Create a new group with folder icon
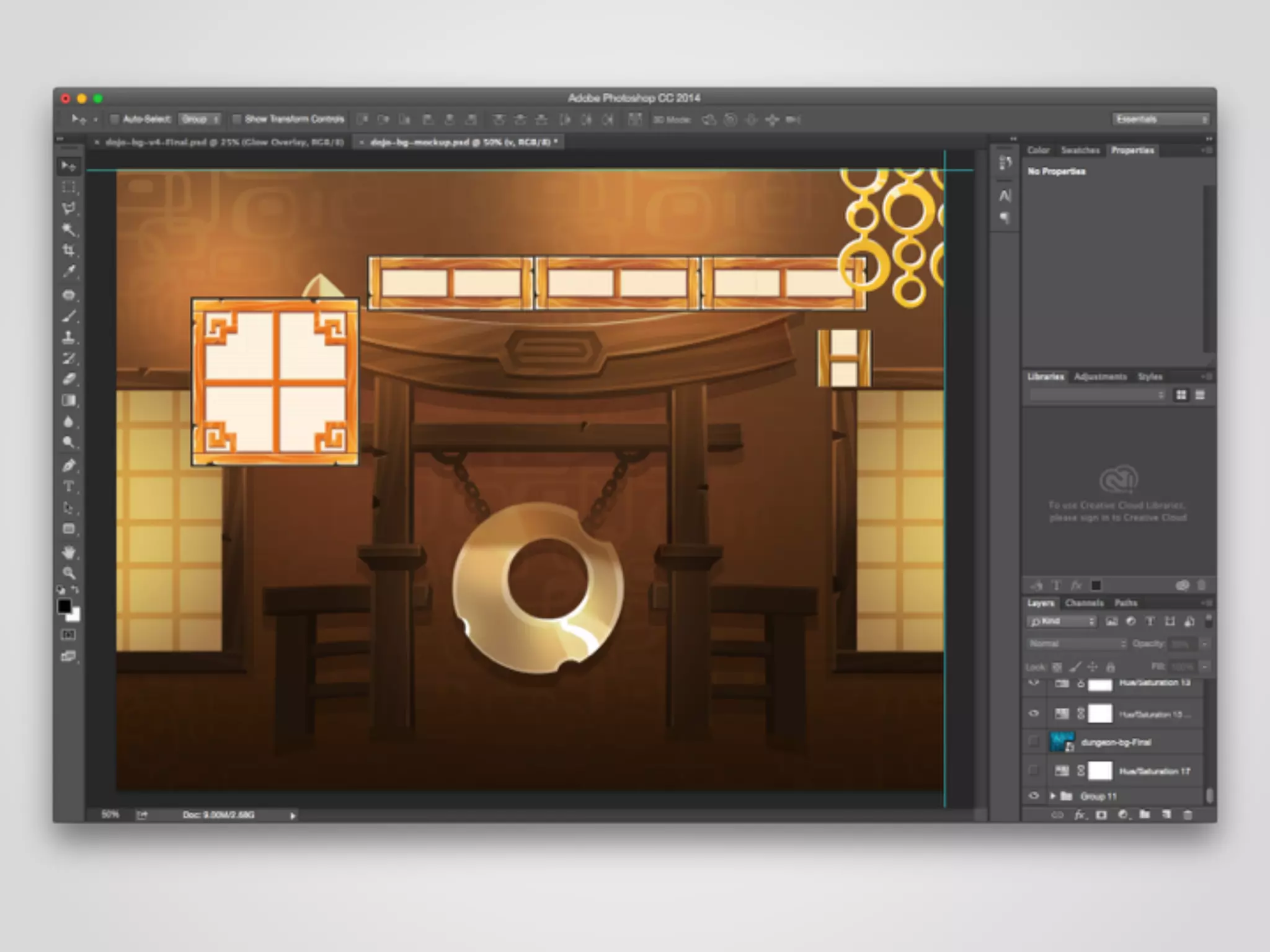This screenshot has width=1270, height=952. click(1145, 815)
